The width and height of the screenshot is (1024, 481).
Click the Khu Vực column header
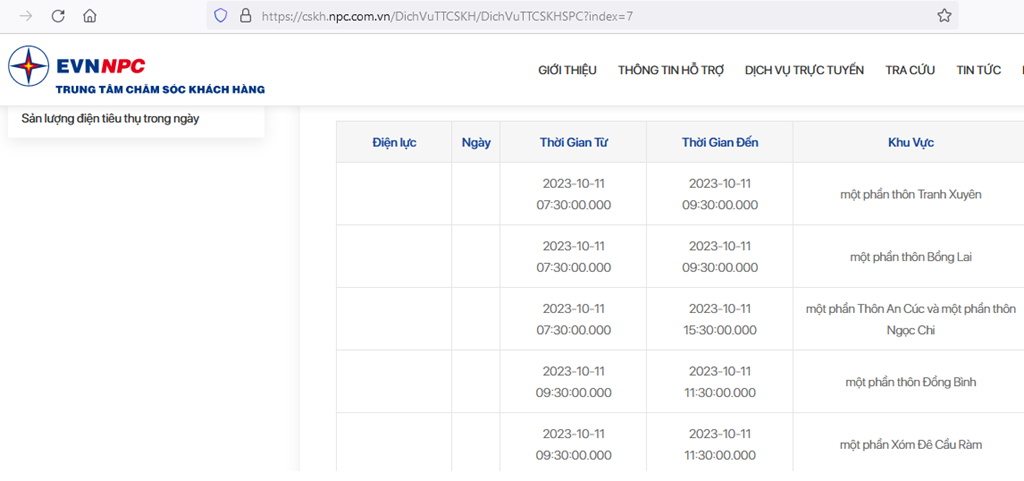[x=910, y=142]
